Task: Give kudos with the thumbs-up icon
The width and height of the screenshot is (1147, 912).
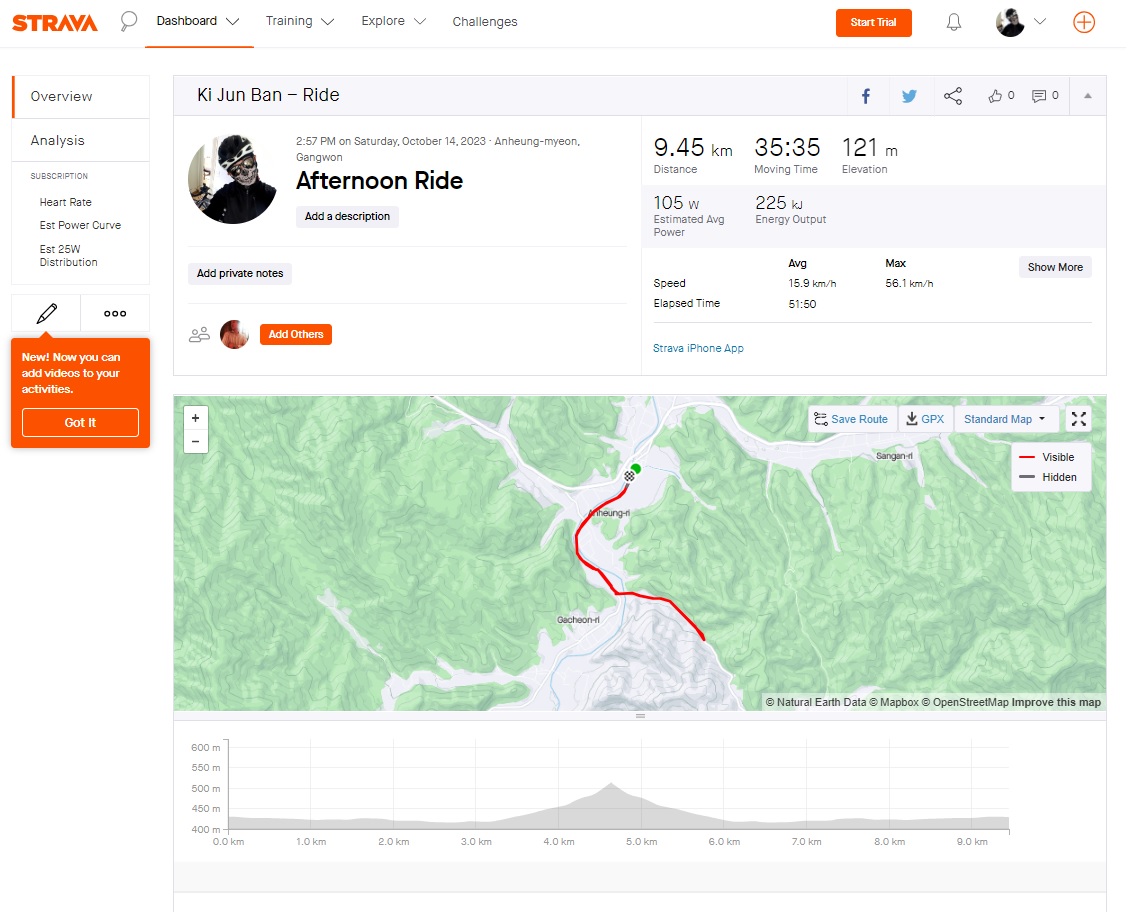Action: pos(1001,96)
